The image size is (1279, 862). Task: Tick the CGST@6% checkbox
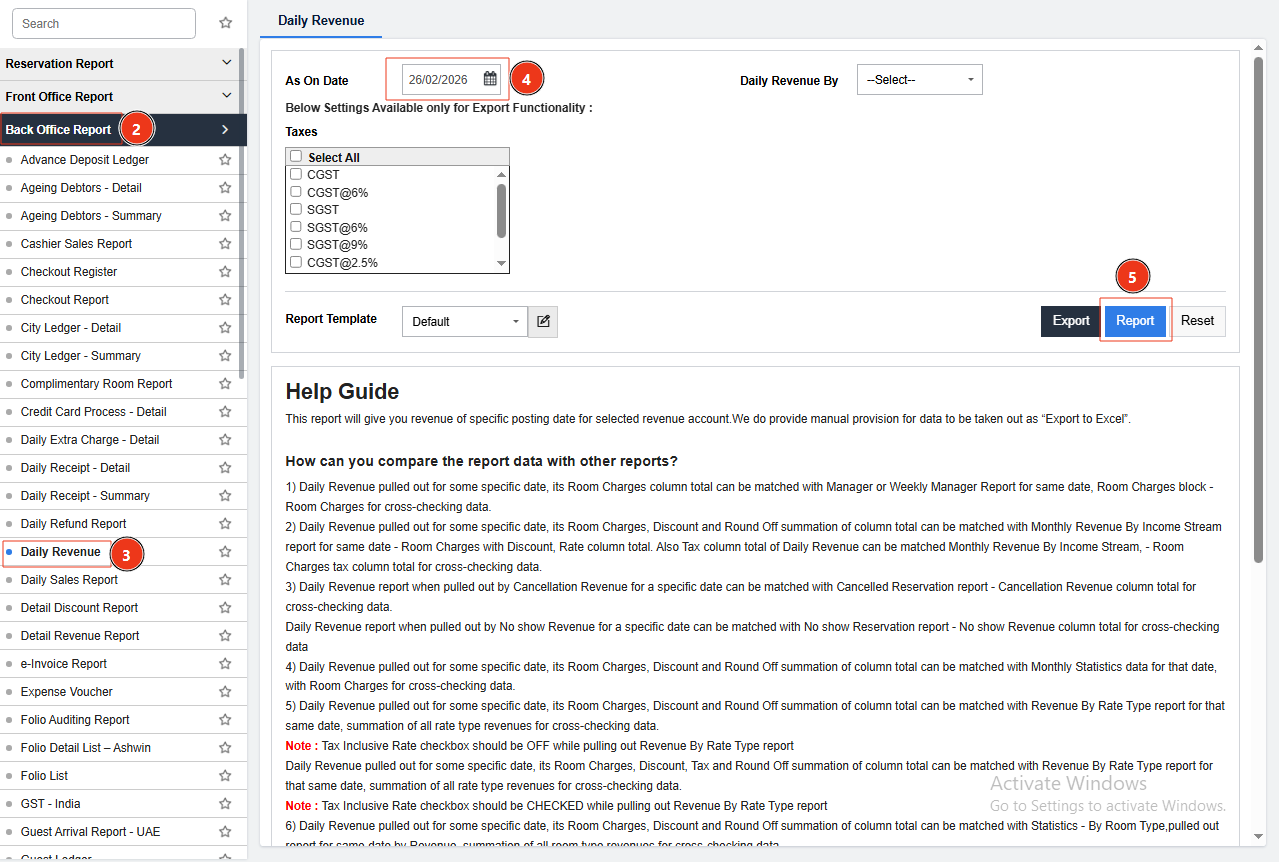tap(296, 192)
